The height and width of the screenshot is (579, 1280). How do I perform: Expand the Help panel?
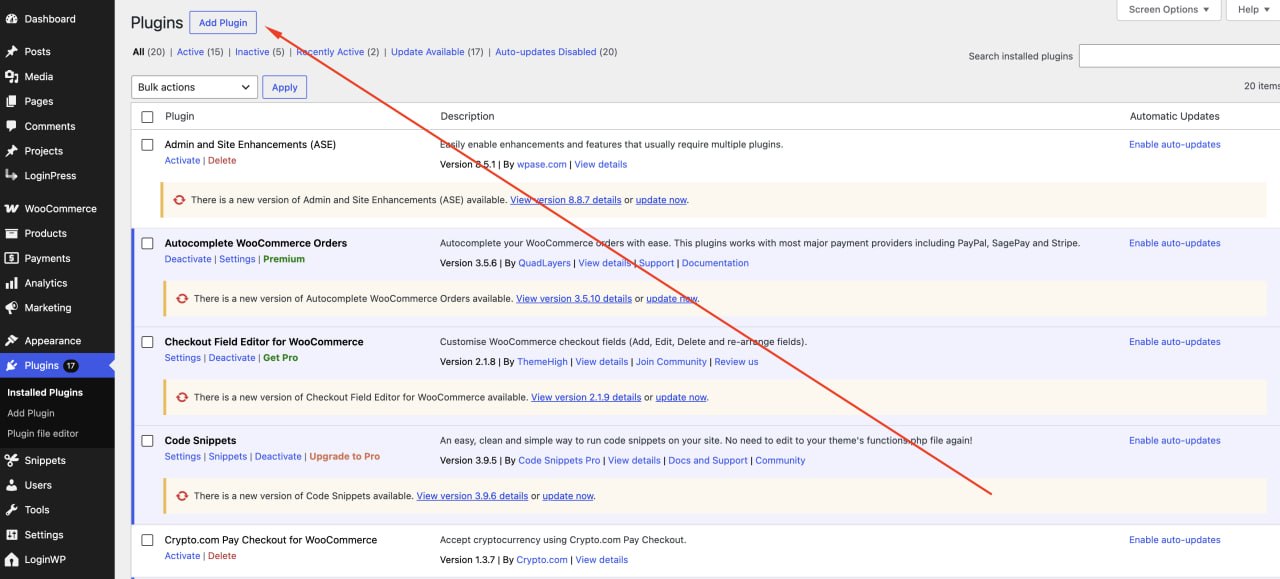pos(1254,10)
